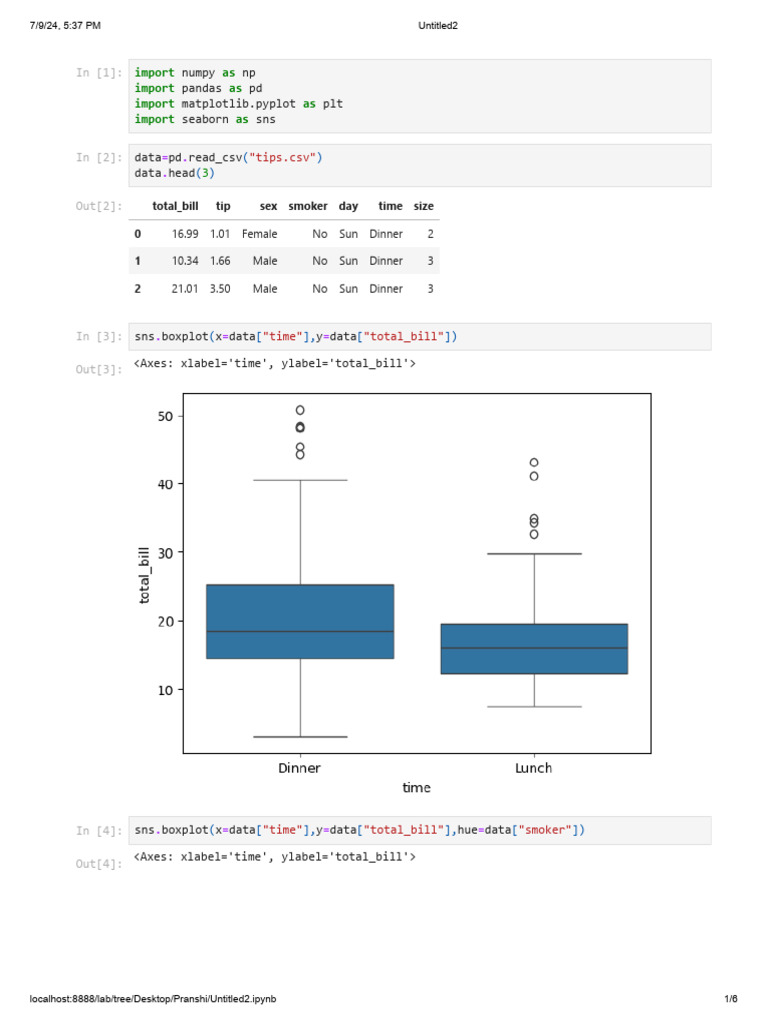
Task: Click the total_bill column header
Action: (175, 206)
